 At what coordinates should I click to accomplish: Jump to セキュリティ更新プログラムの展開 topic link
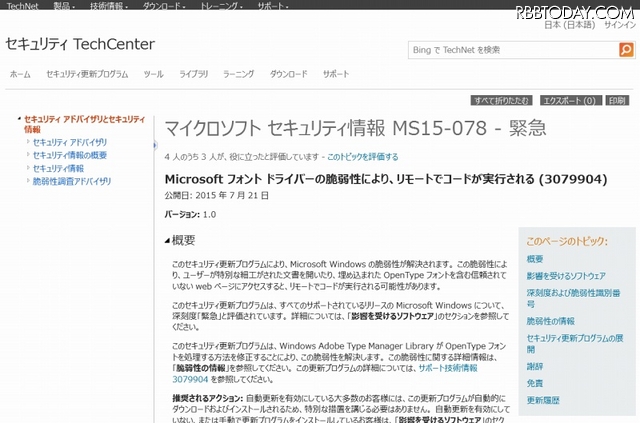point(575,343)
